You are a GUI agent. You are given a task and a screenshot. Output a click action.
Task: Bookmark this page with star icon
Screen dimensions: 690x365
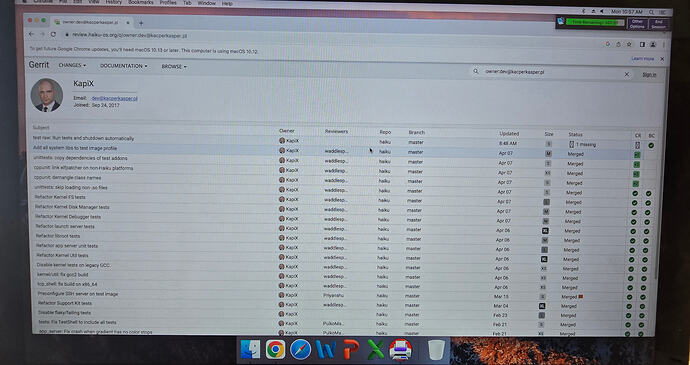tap(629, 44)
